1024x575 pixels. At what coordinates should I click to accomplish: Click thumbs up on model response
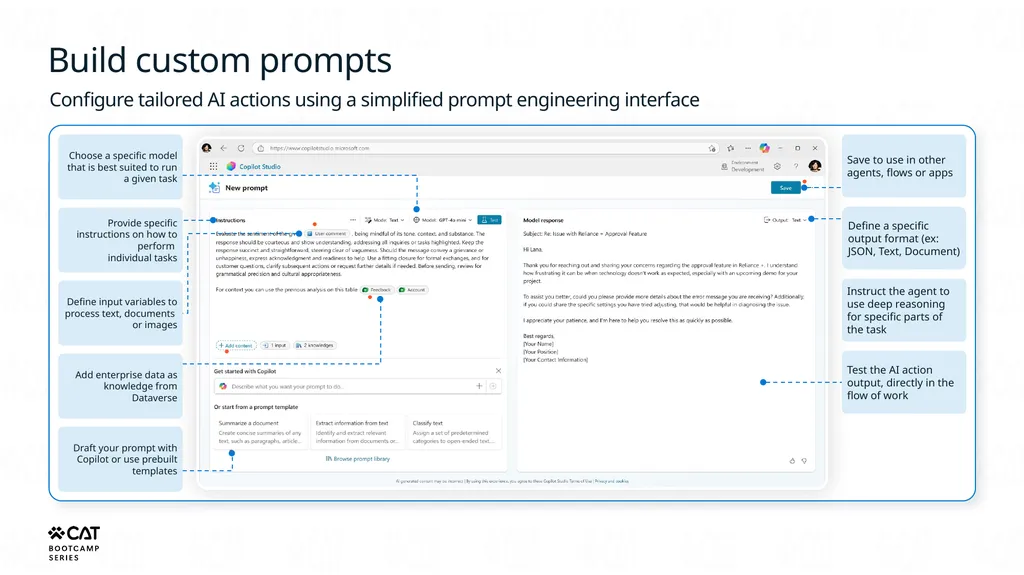tap(792, 461)
